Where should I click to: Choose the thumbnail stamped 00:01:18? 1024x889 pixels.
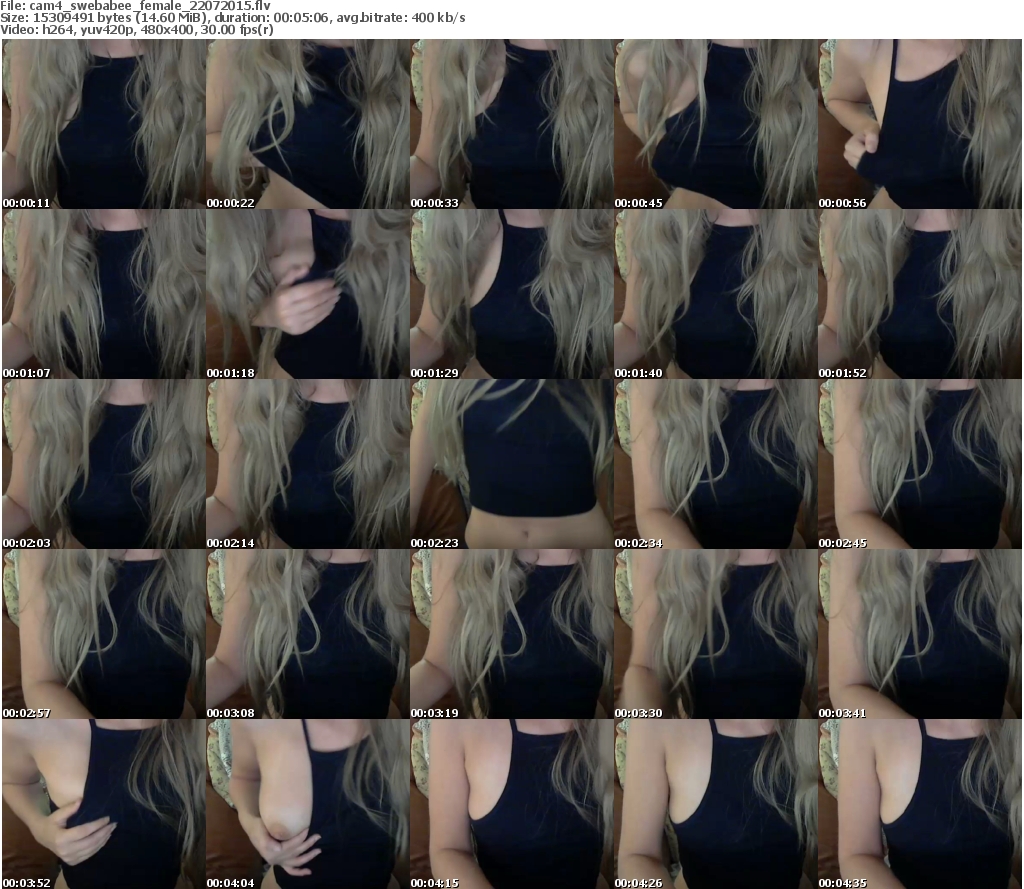[x=308, y=294]
